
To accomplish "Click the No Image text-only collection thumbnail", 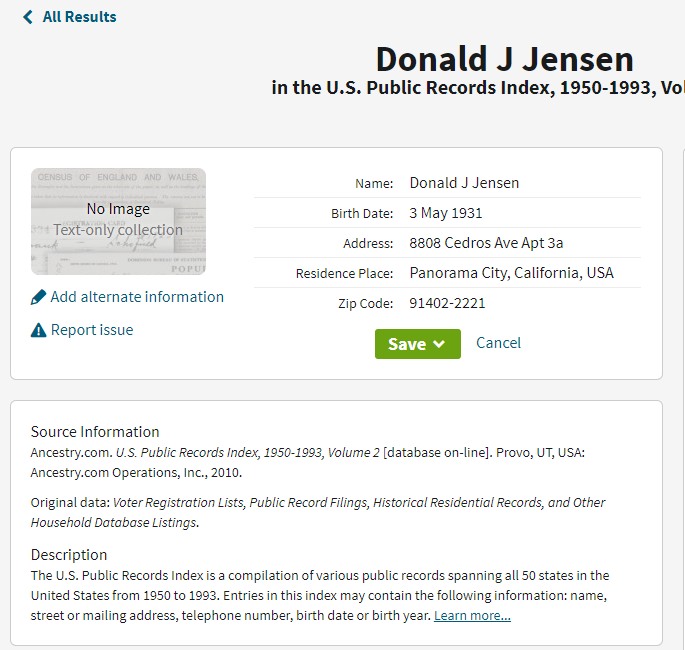I will coord(118,221).
